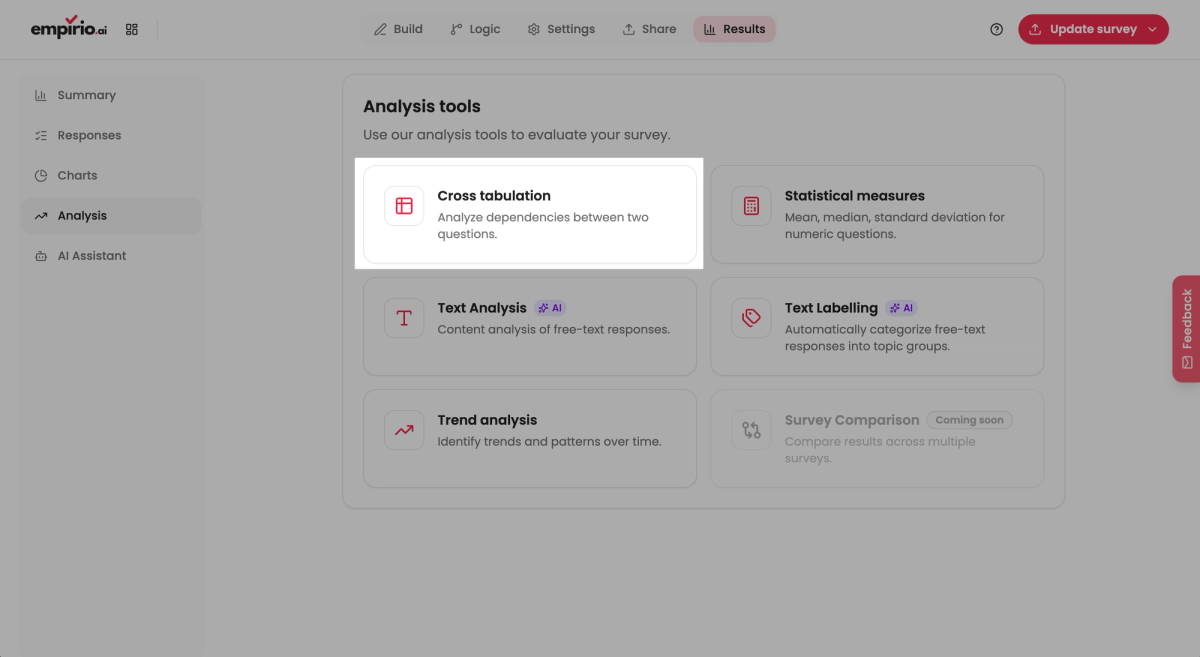
Task: Select the Results tab
Action: pyautogui.click(x=734, y=29)
